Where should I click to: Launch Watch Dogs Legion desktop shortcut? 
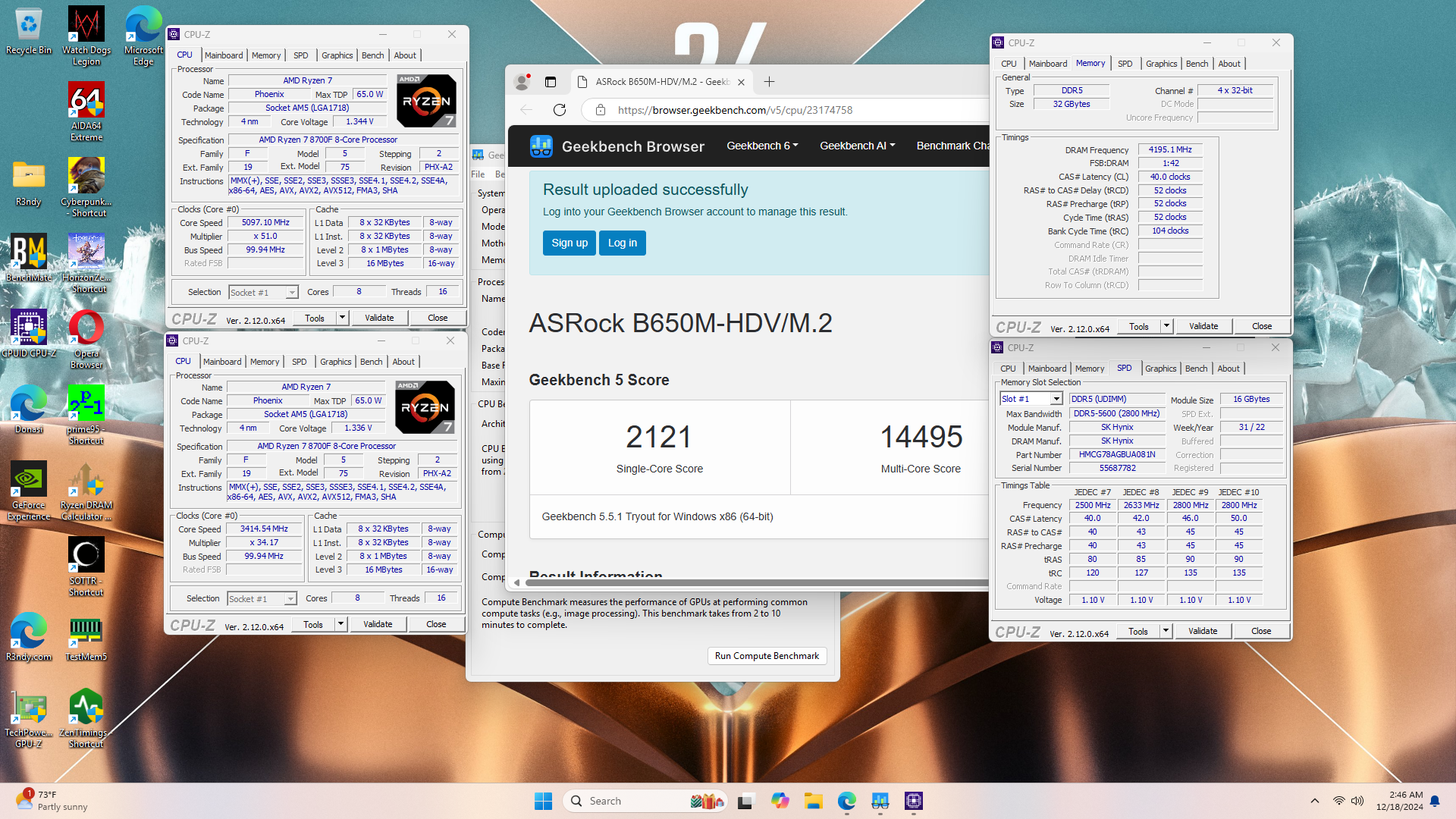[x=86, y=36]
